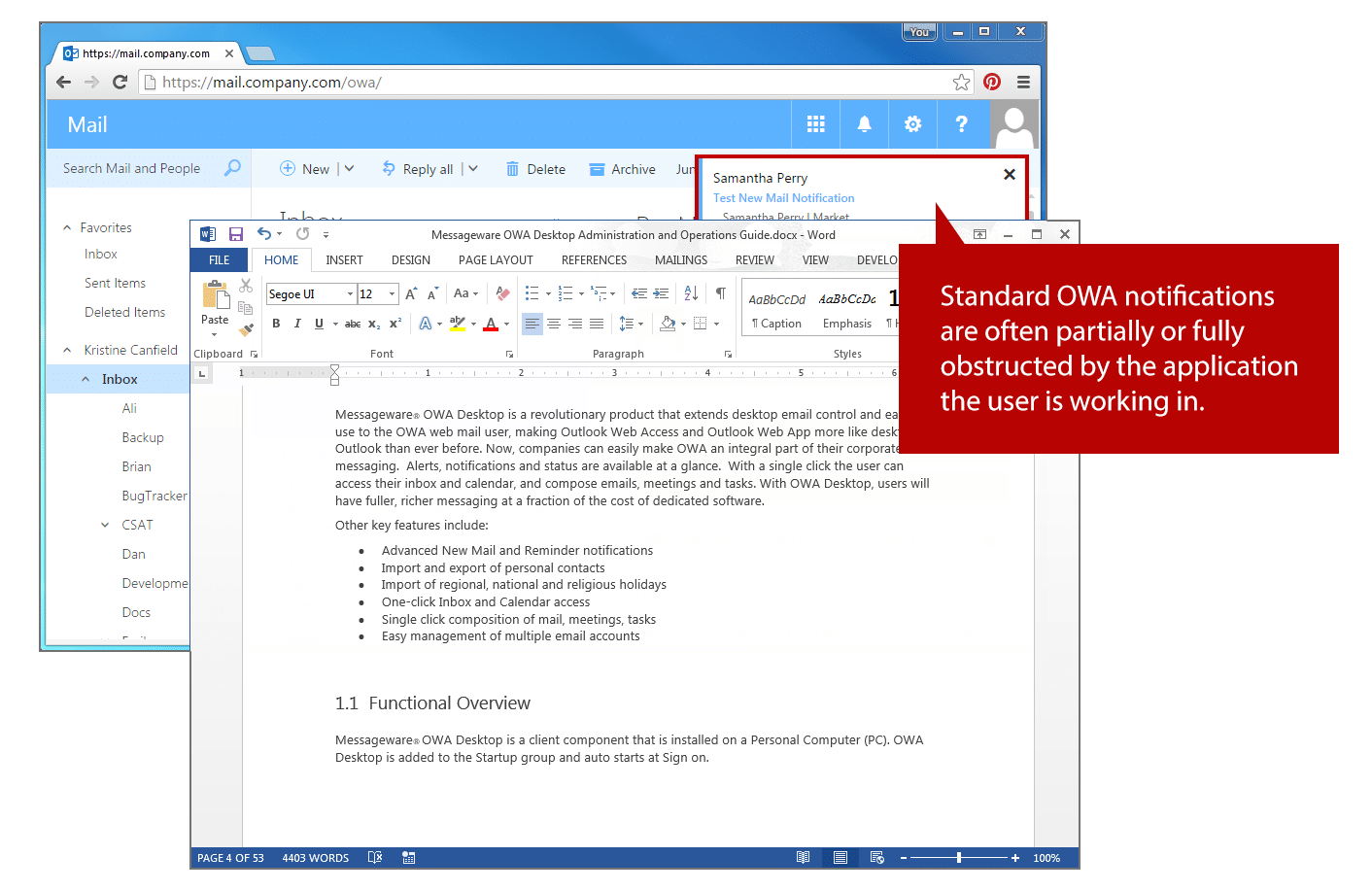Toggle Center alignment
The width and height of the screenshot is (1372, 891).
[x=554, y=323]
